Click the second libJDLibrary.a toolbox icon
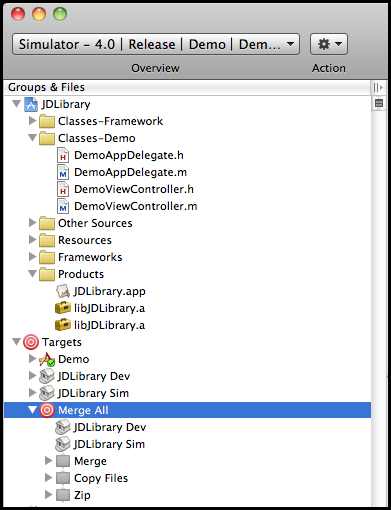 coord(63,325)
